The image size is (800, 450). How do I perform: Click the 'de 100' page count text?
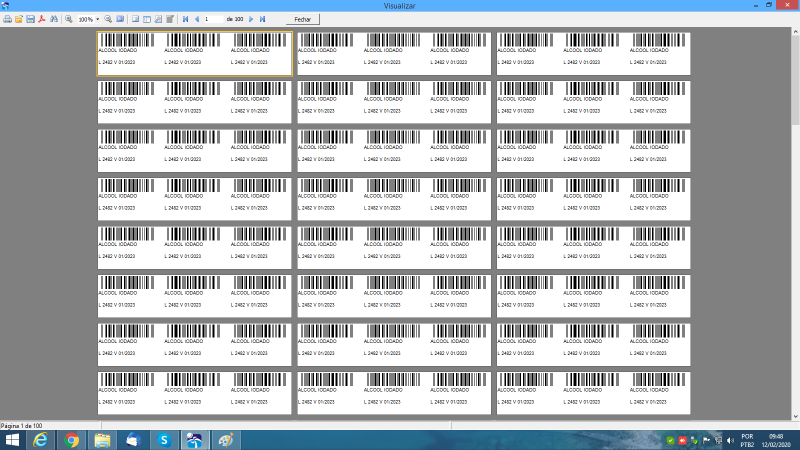pyautogui.click(x=235, y=19)
